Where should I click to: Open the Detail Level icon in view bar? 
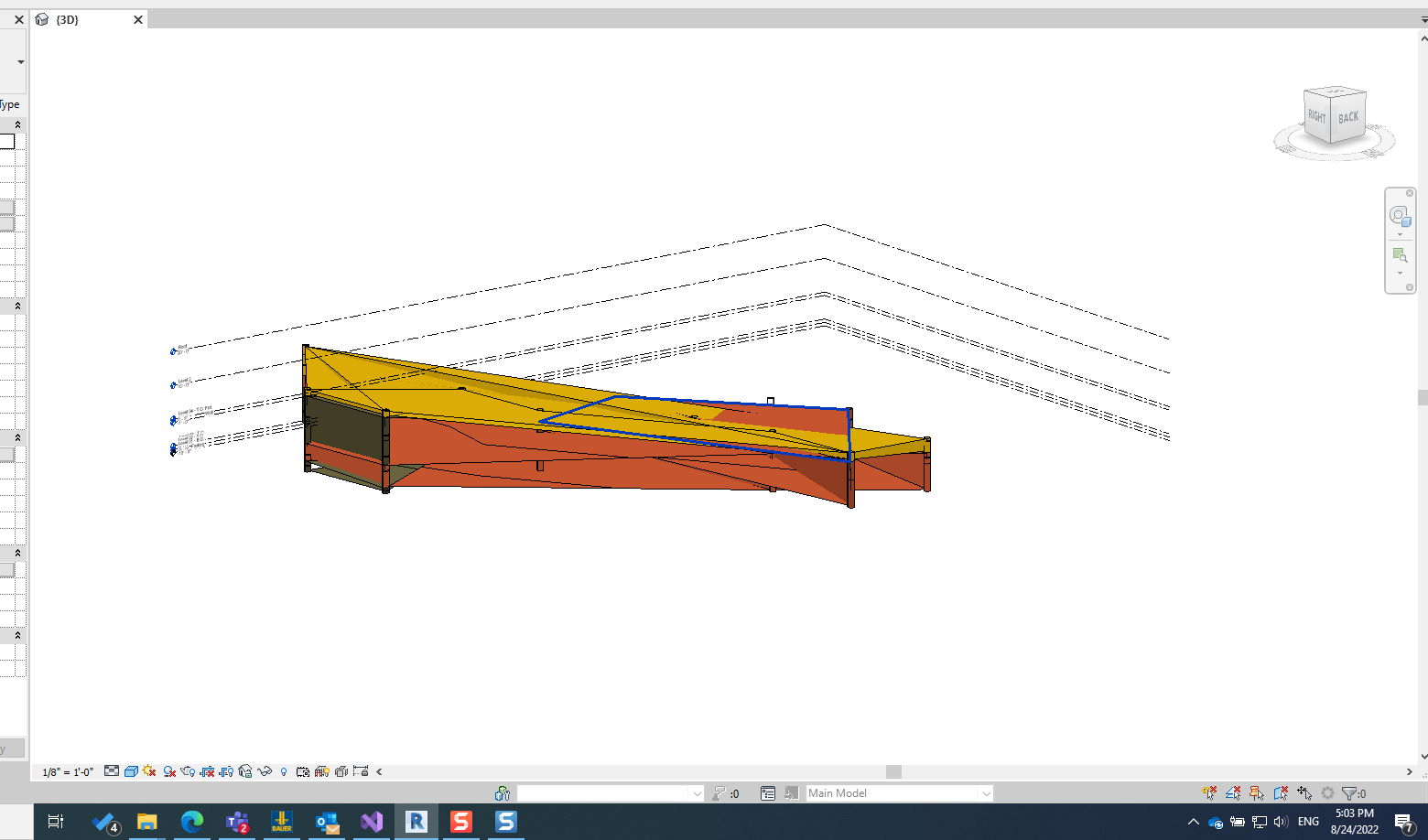point(112,771)
